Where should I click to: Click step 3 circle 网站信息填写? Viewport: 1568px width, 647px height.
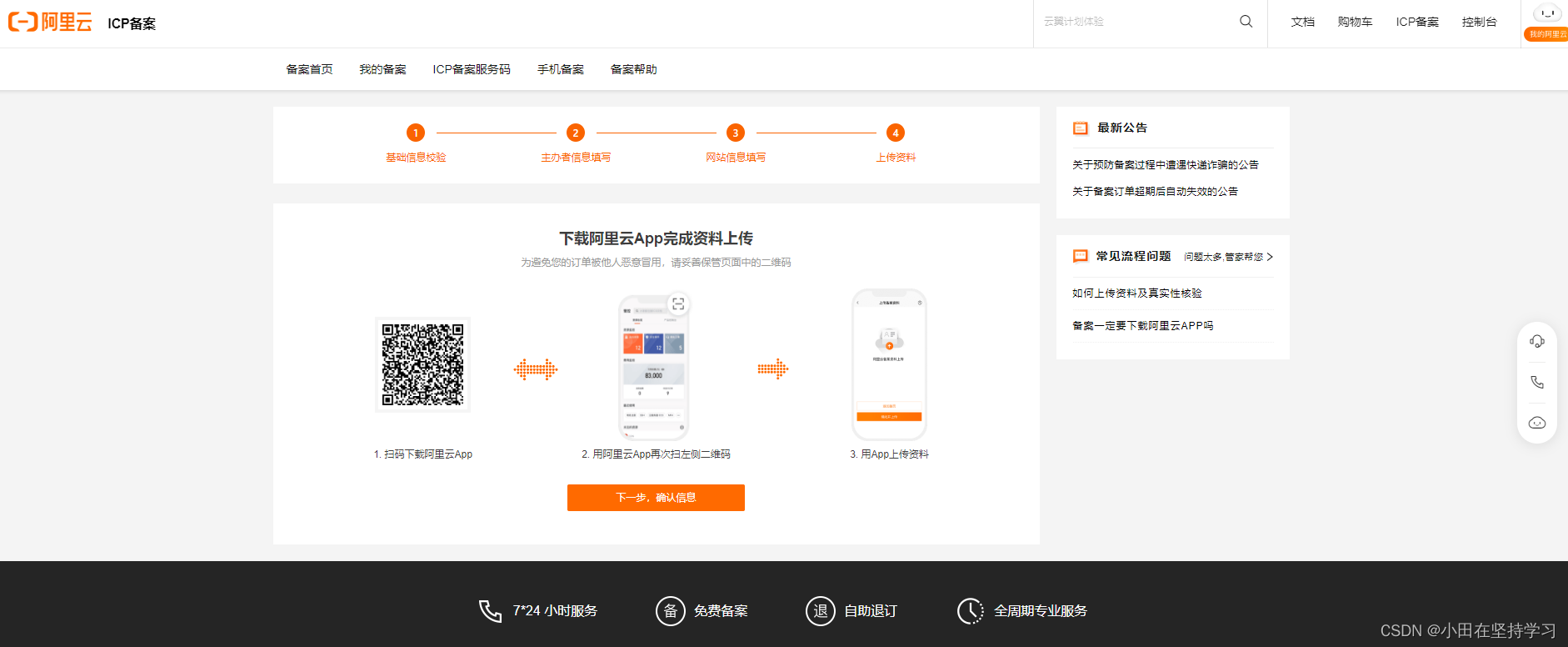[736, 133]
